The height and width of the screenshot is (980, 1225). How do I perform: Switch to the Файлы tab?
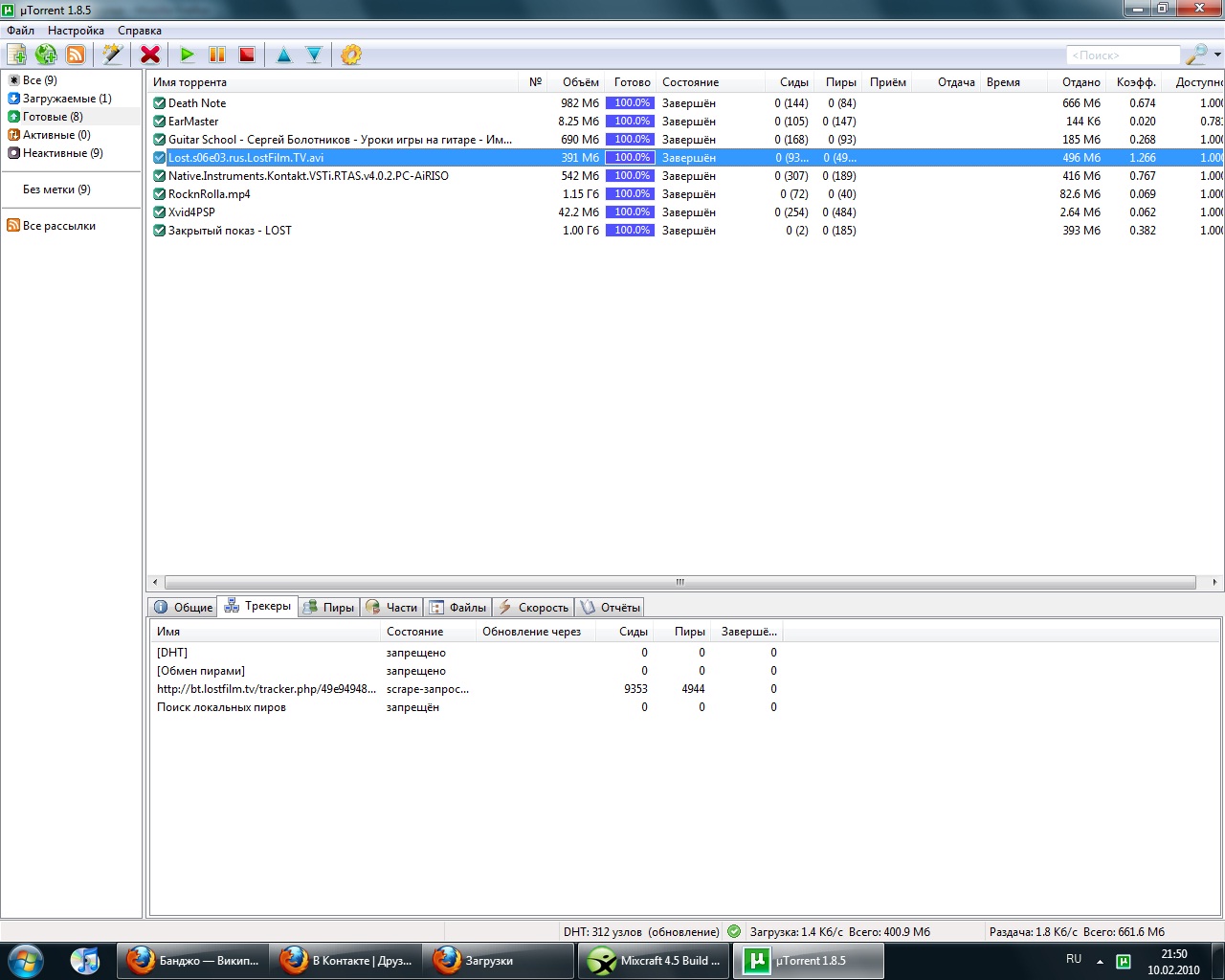tap(458, 608)
